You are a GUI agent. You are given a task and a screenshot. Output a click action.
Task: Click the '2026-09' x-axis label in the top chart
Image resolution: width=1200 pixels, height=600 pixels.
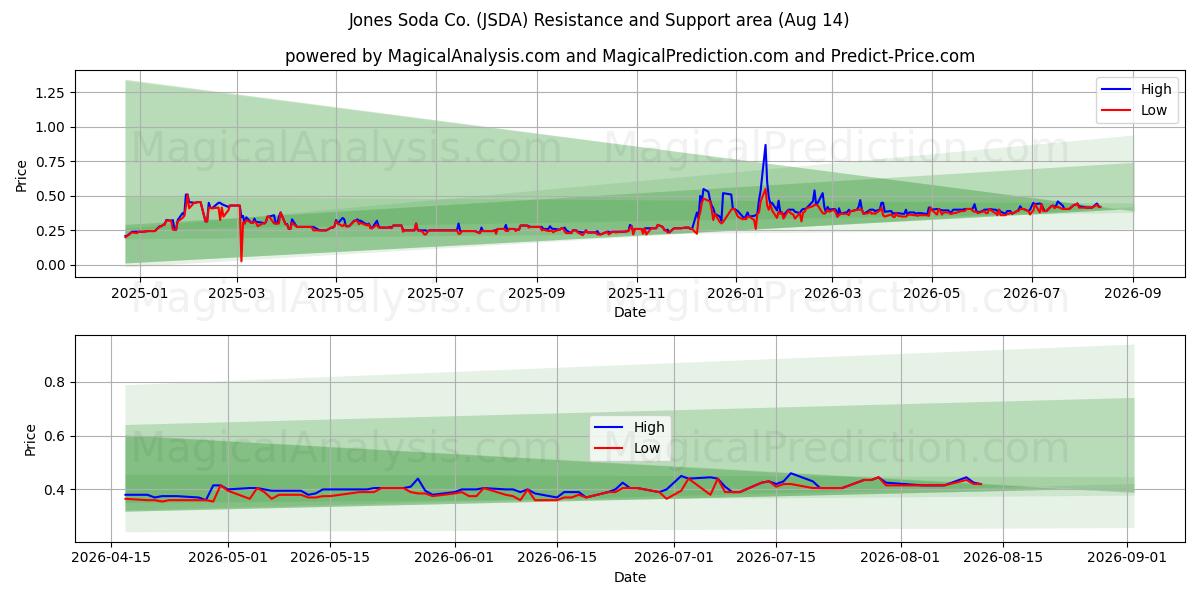[1134, 293]
